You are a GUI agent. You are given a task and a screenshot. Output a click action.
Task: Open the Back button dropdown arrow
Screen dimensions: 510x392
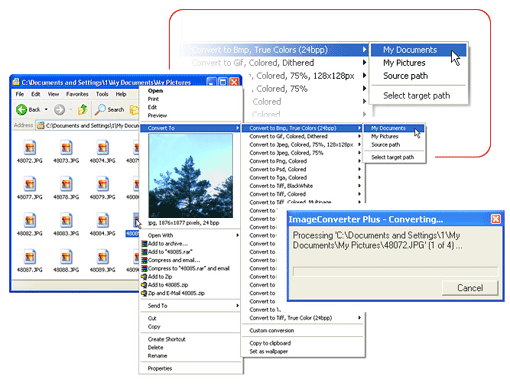tap(46, 109)
